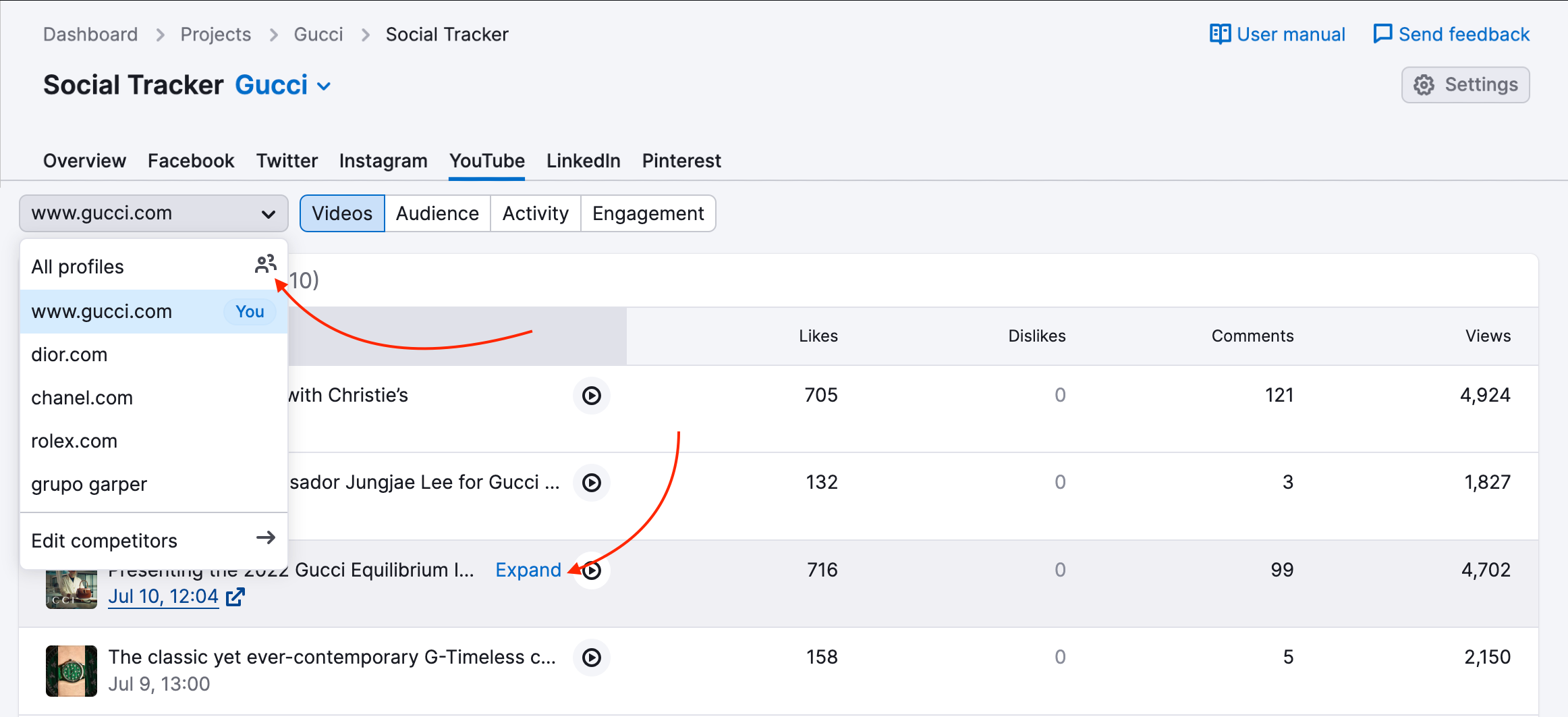The height and width of the screenshot is (717, 1568).
Task: Play the Christie's video row
Action: (x=592, y=396)
